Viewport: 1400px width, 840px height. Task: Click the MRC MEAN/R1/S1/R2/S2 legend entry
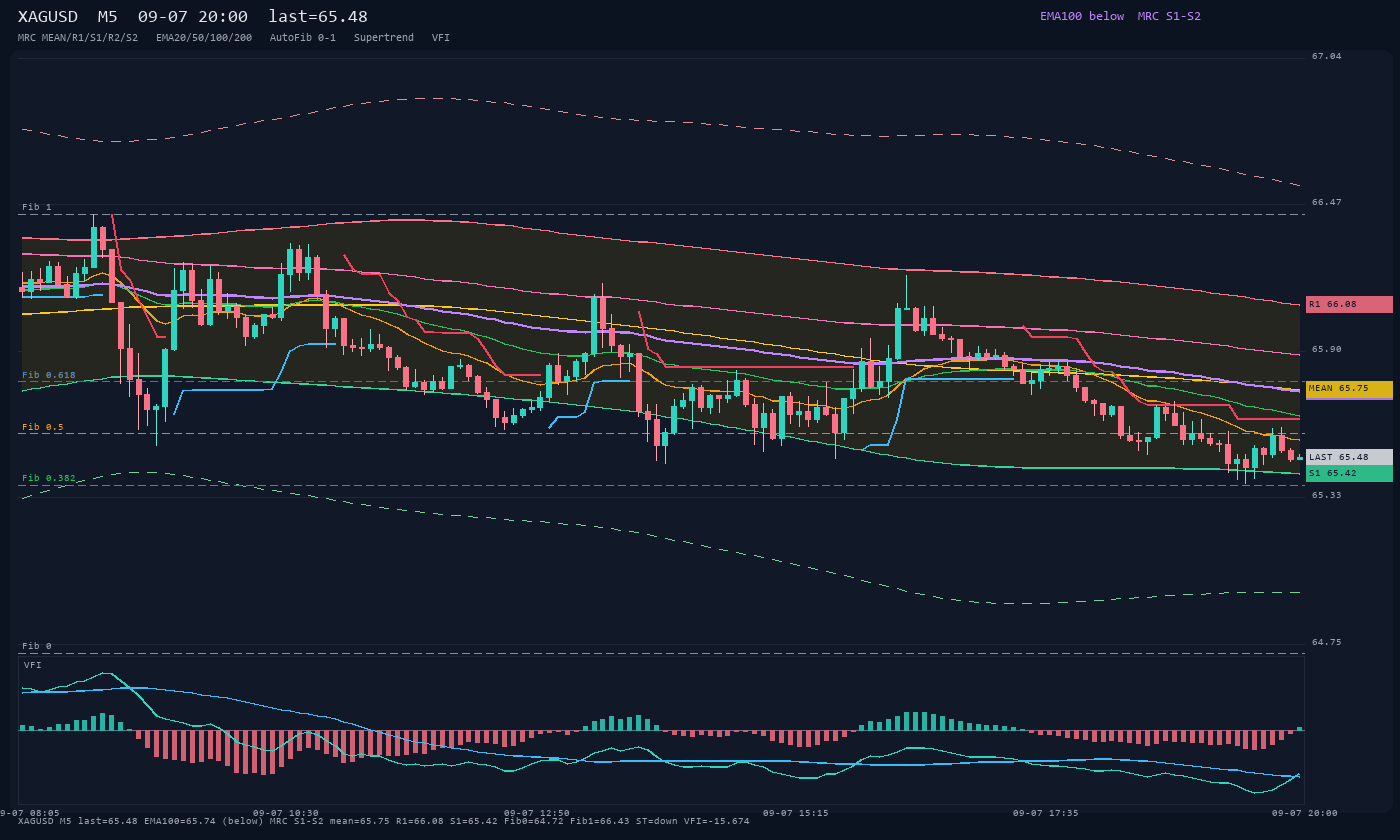[78, 38]
